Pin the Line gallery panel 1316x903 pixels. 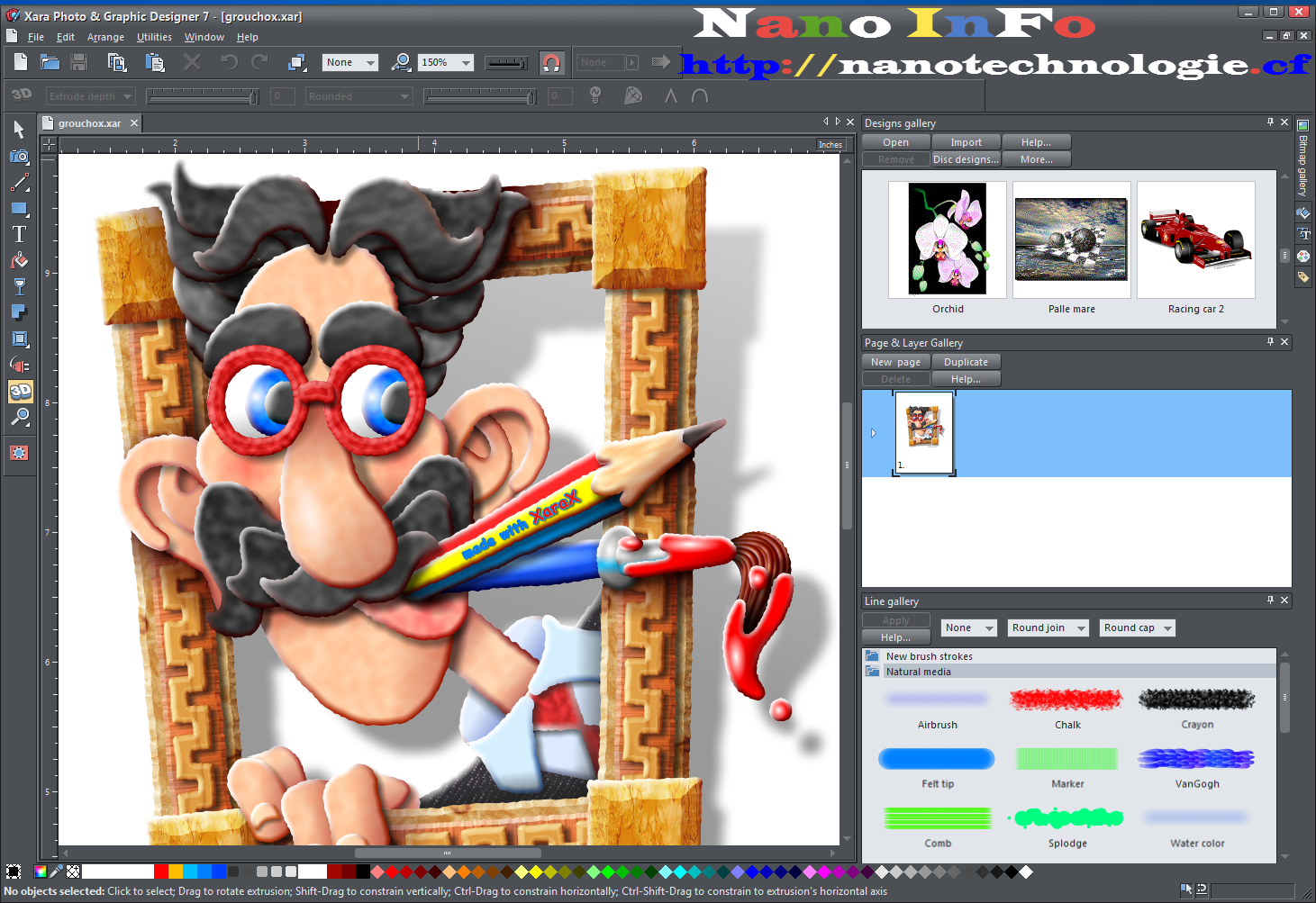click(1270, 600)
